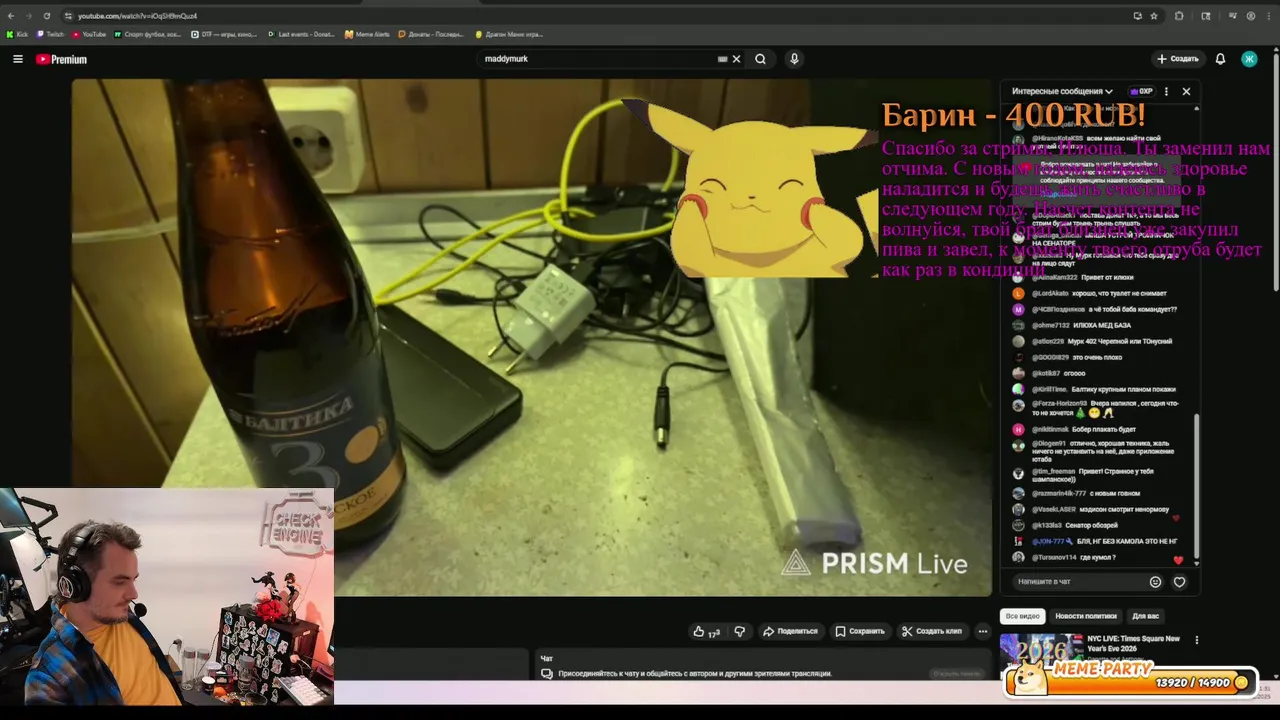Viewport: 1280px width, 720px height.
Task: Go to YouTube Premium home logo
Action: pyautogui.click(x=61, y=59)
